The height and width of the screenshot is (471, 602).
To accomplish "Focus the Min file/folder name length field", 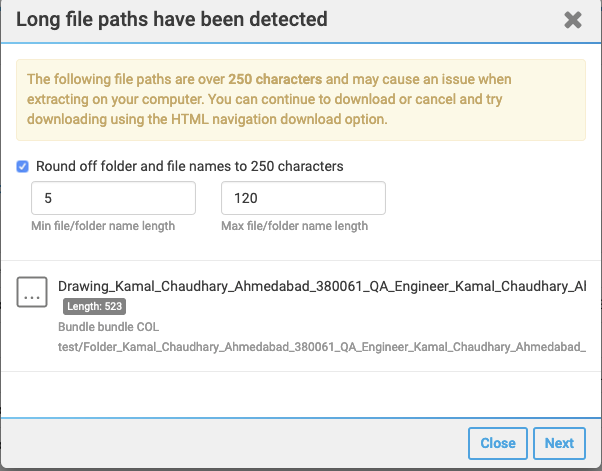I will (x=113, y=198).
